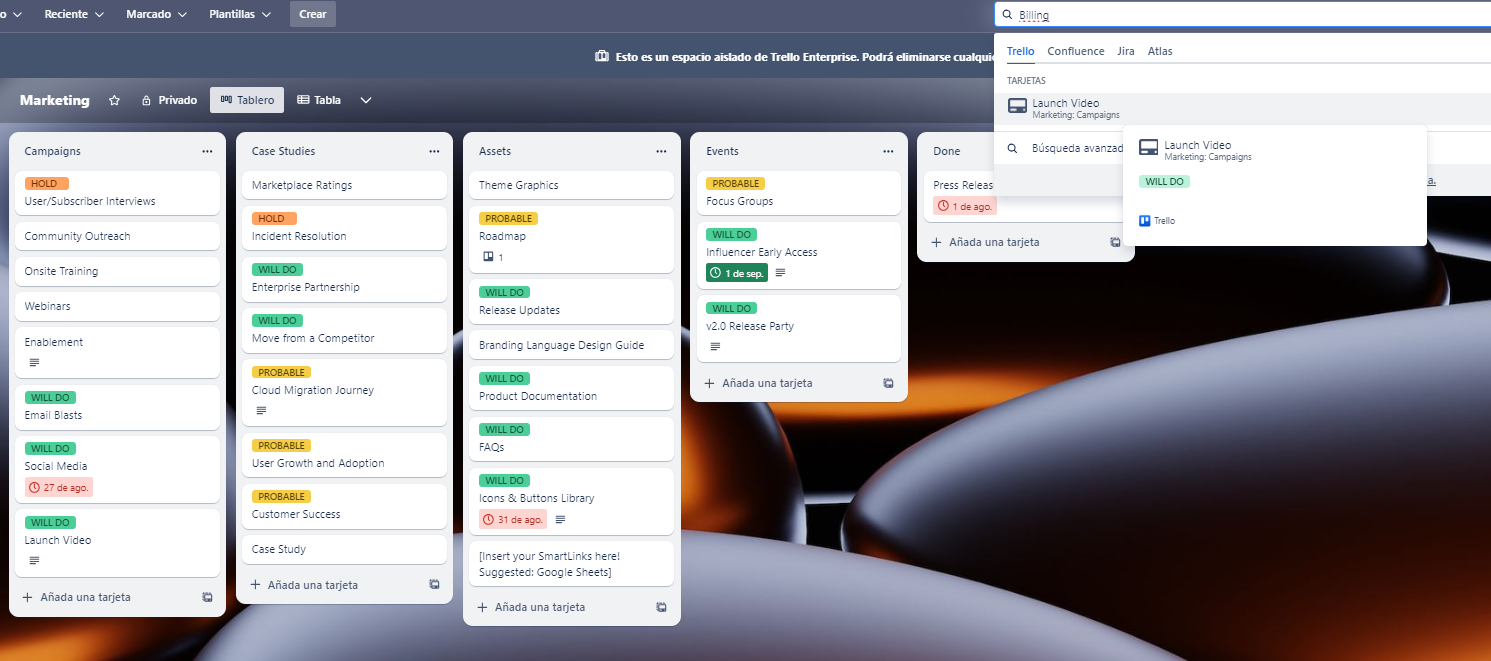Click create-from-template icon in Case Studies list
Image resolution: width=1491 pixels, height=661 pixels.
(x=434, y=584)
